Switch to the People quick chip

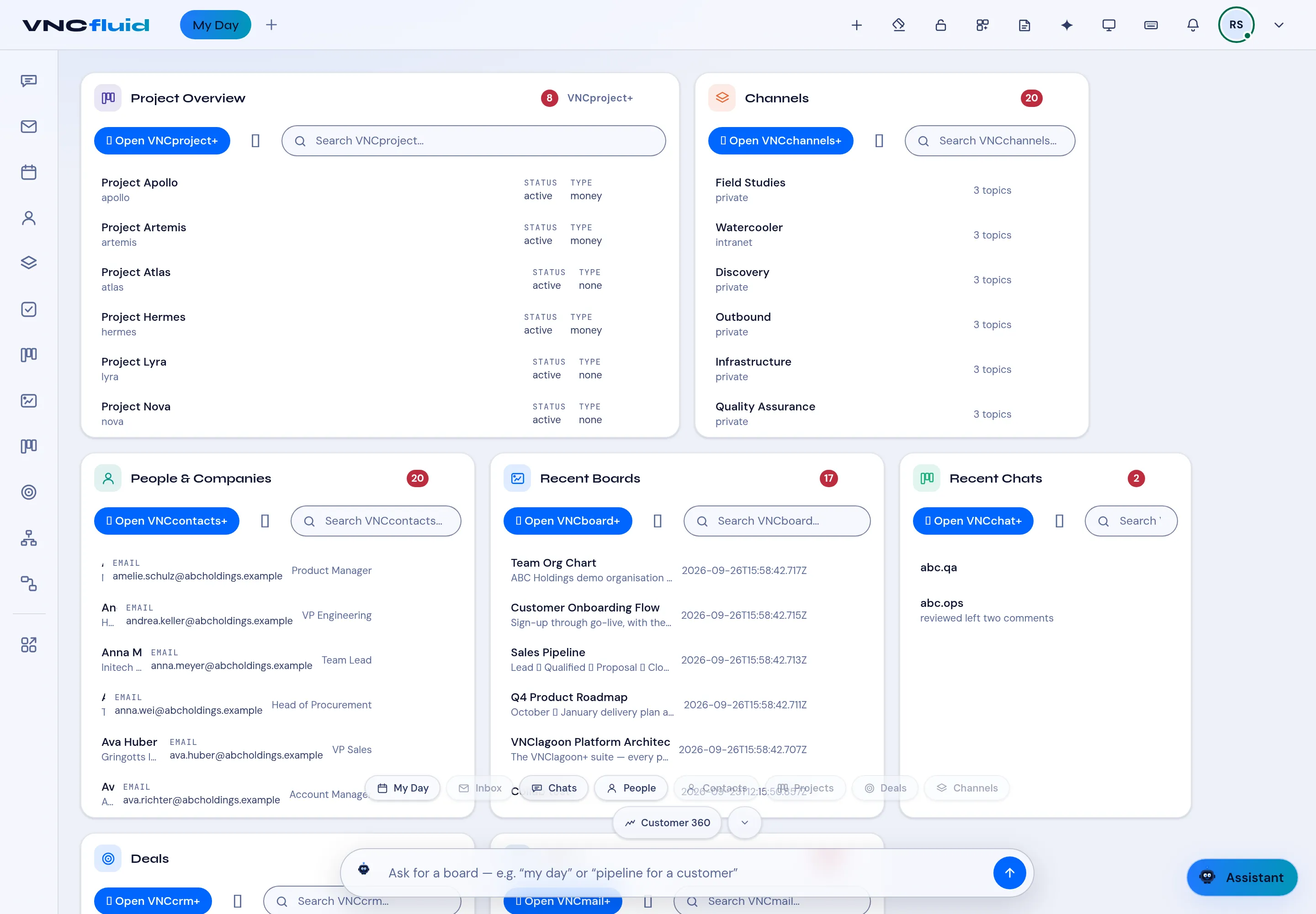coord(631,789)
